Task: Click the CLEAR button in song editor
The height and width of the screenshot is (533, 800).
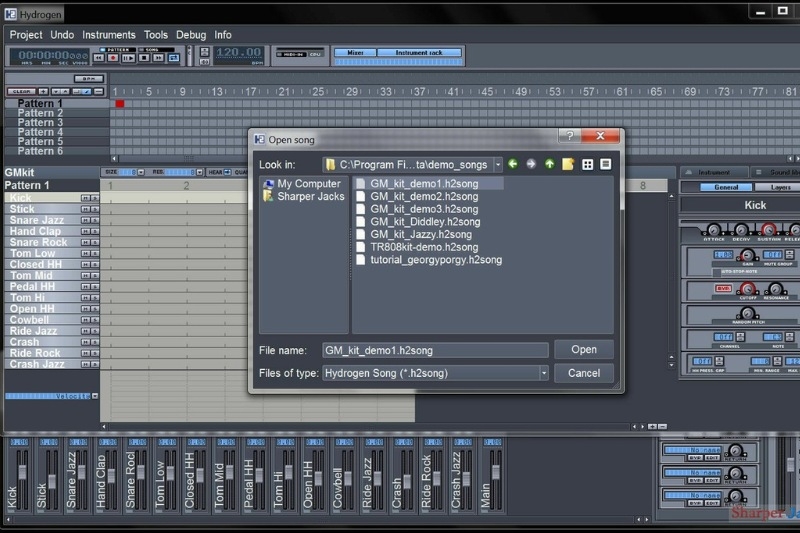Action: [x=21, y=92]
